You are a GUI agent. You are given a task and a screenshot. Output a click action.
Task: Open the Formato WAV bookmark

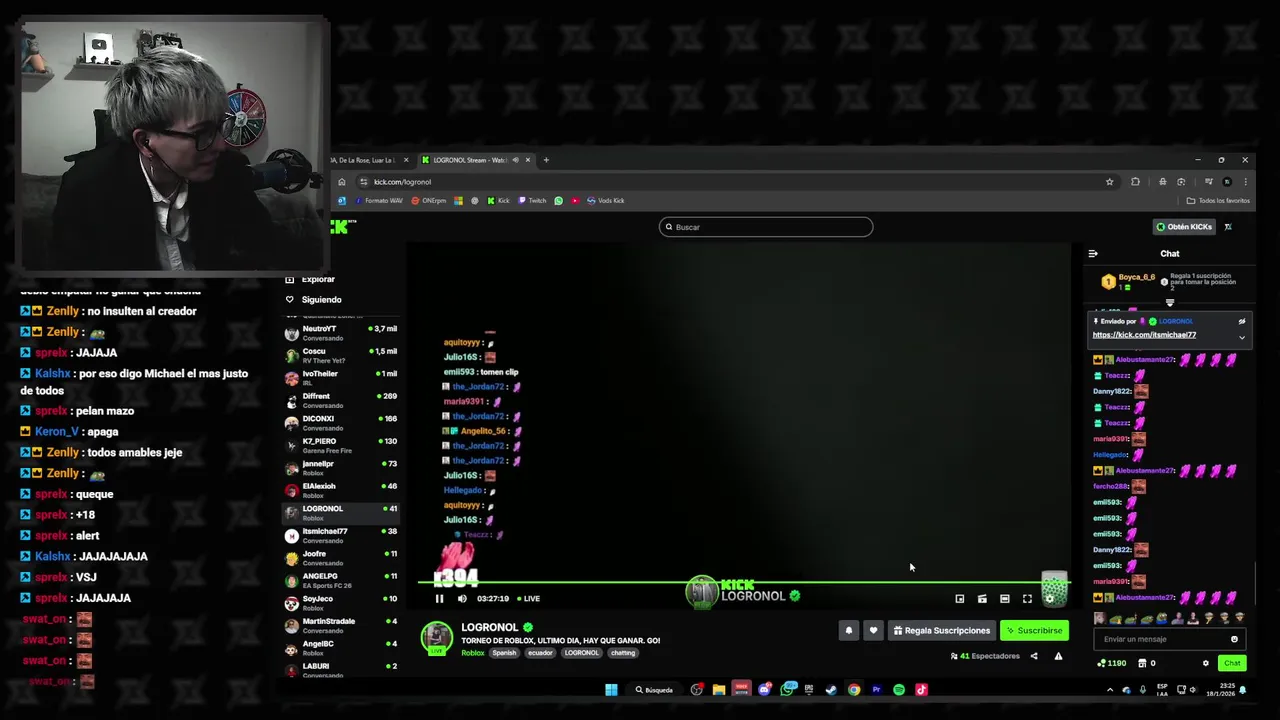point(379,201)
